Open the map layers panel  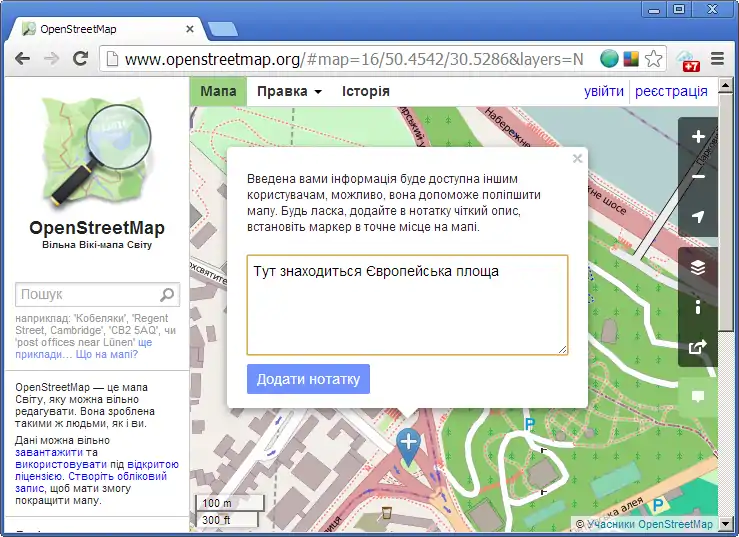point(698,267)
